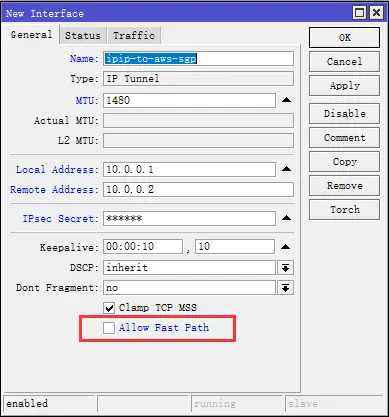Click the Dont Fragment value field
The height and width of the screenshot is (417, 389).
pos(189,288)
